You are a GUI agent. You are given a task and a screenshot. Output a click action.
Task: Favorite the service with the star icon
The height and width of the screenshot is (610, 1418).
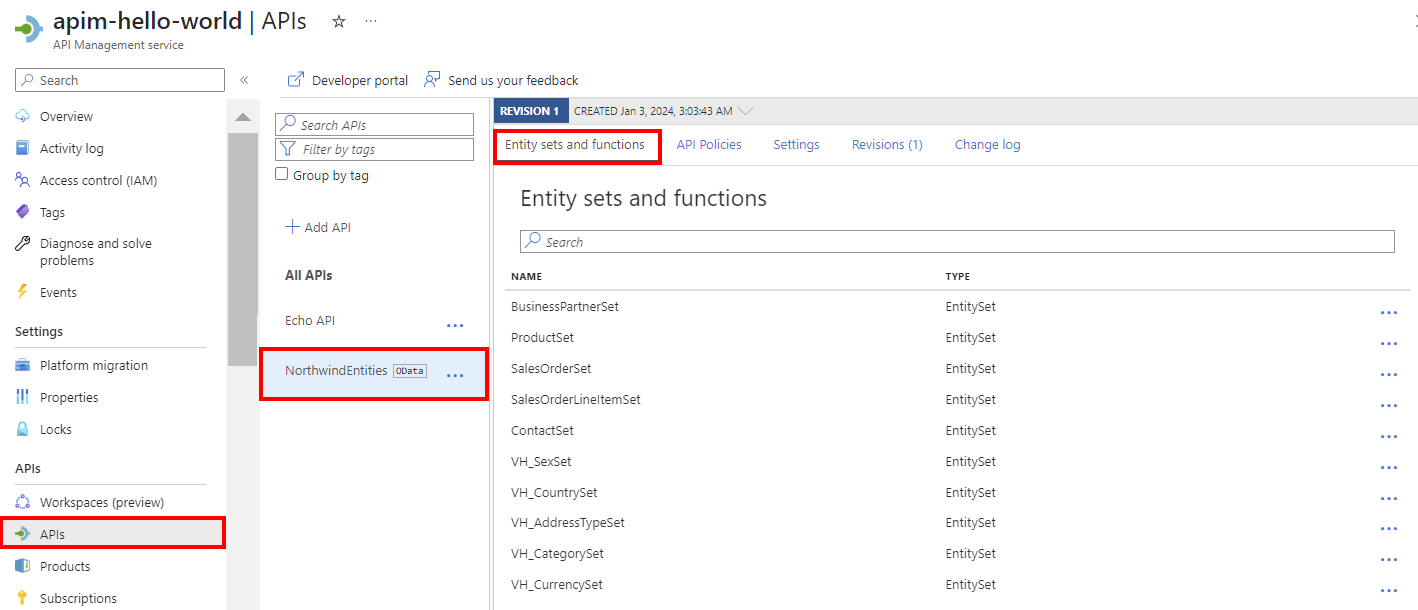pos(339,21)
